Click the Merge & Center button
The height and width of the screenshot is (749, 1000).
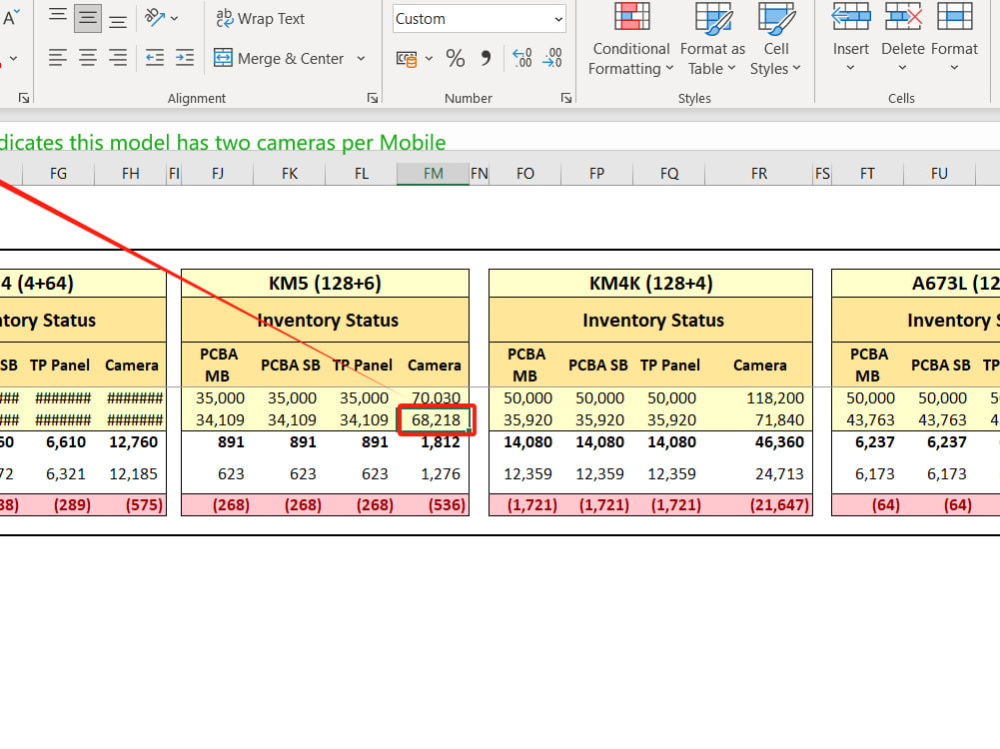(x=279, y=58)
